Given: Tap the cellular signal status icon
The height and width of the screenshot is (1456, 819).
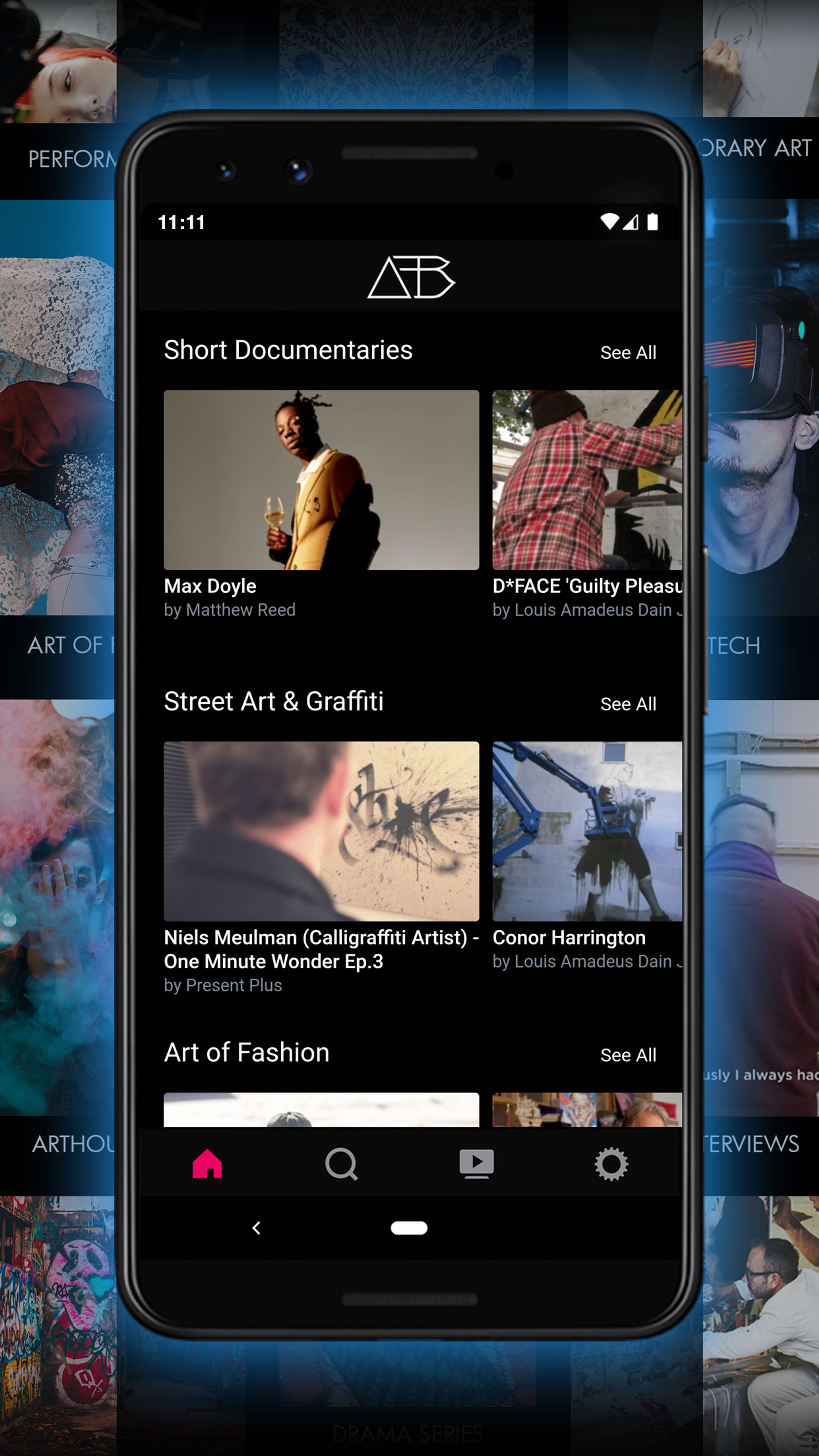Looking at the screenshot, I should coord(631,222).
